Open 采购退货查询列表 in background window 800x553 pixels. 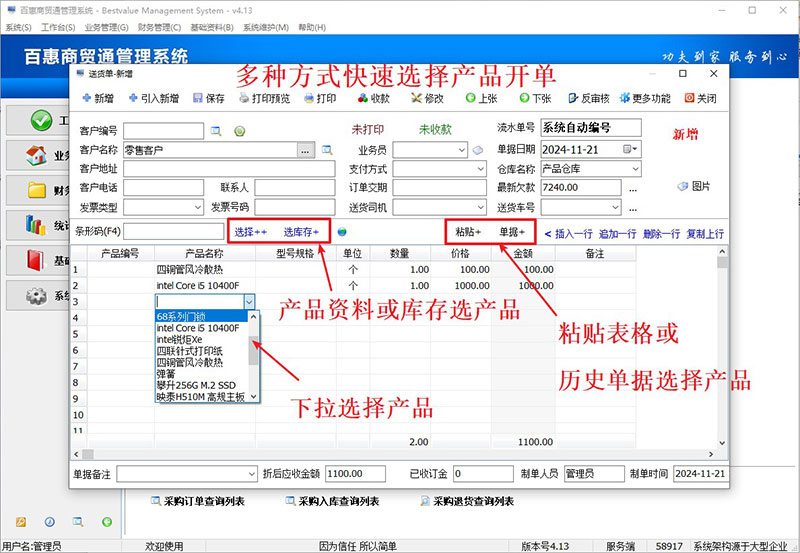pyautogui.click(x=467, y=501)
